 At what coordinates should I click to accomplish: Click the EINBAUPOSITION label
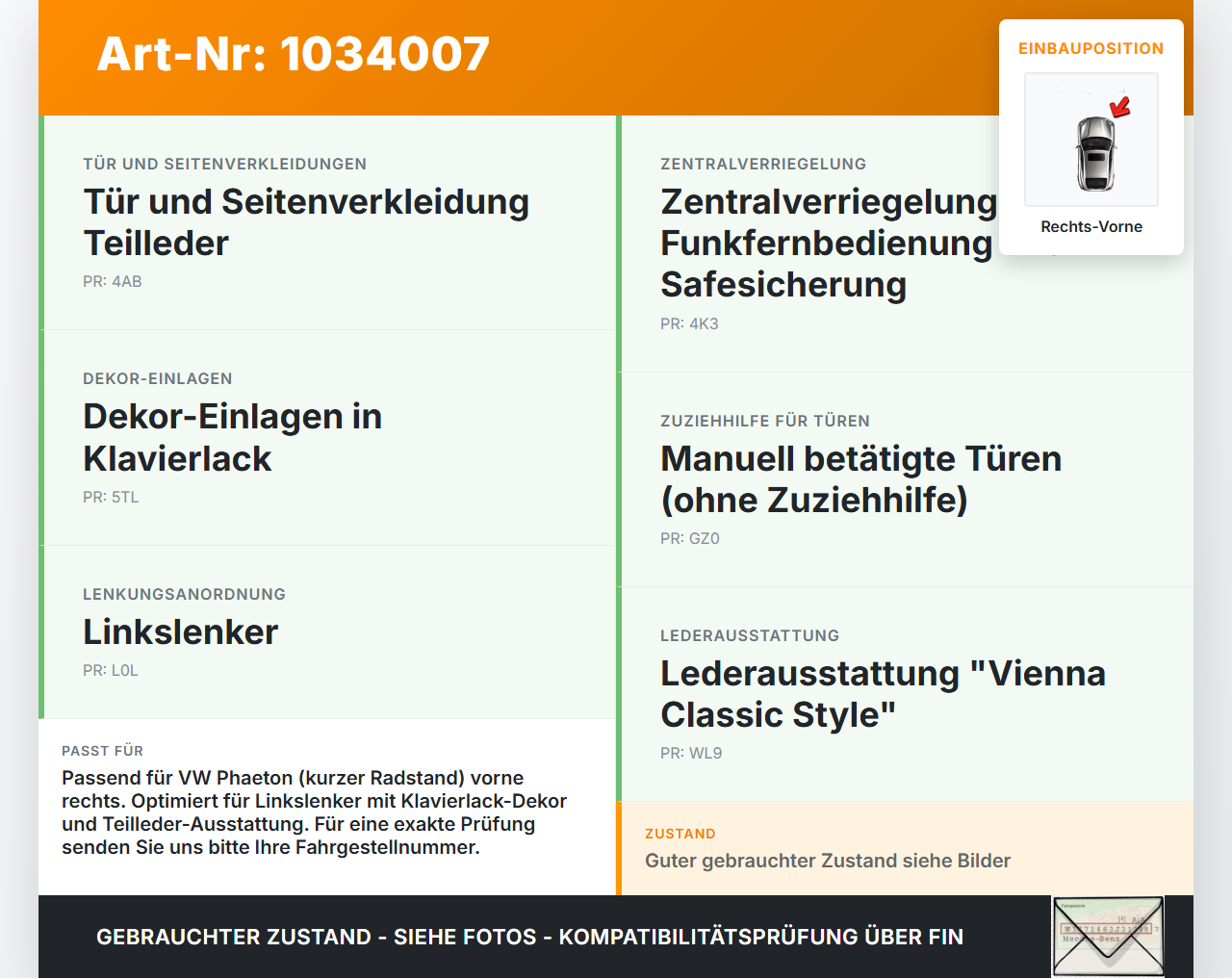click(x=1091, y=48)
